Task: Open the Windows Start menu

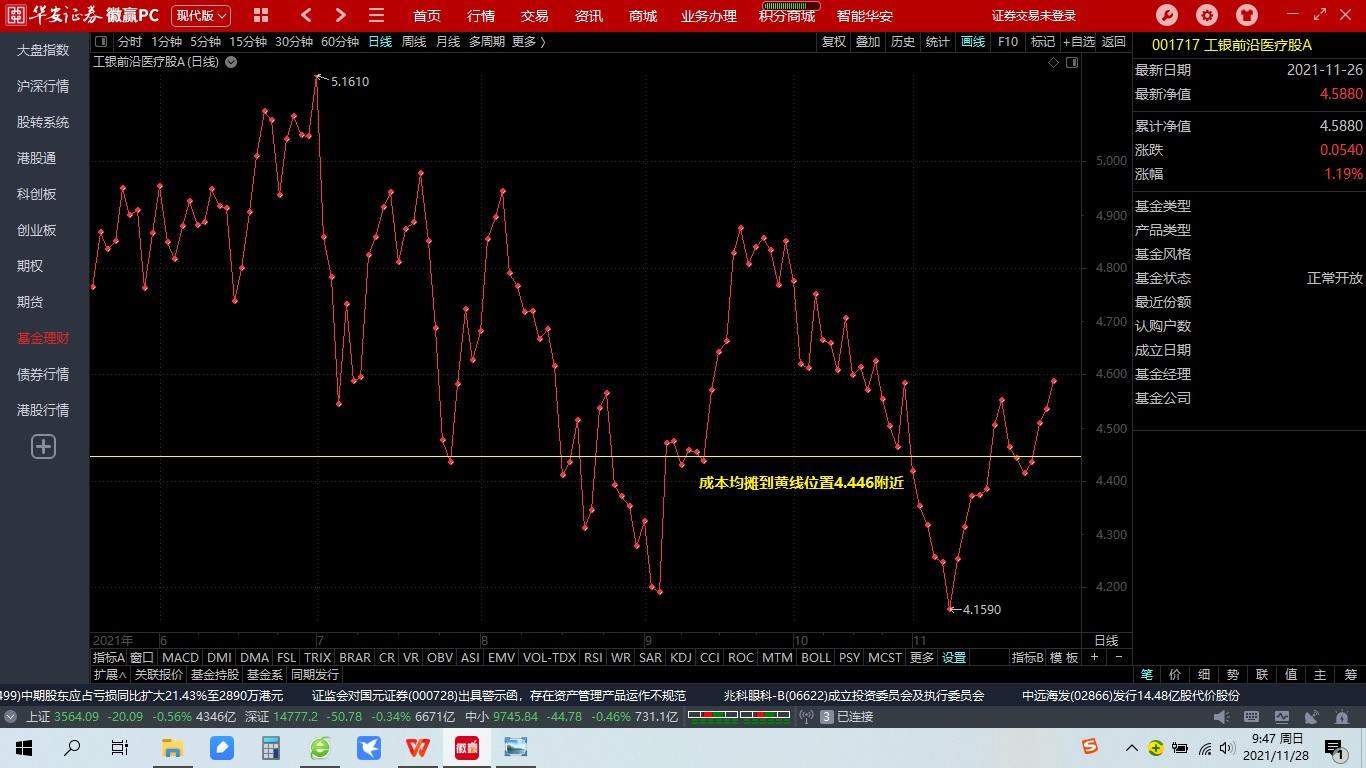Action: (x=24, y=748)
